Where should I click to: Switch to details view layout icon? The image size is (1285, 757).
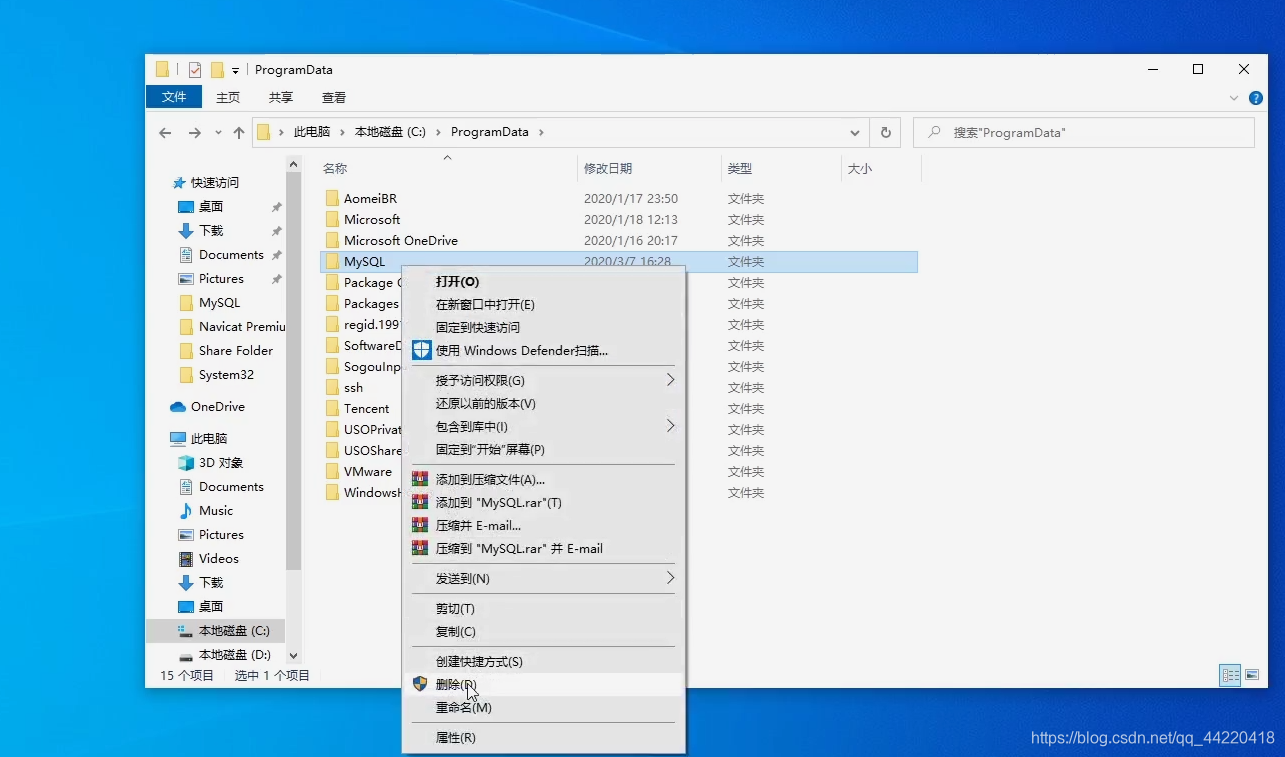click(x=1230, y=675)
